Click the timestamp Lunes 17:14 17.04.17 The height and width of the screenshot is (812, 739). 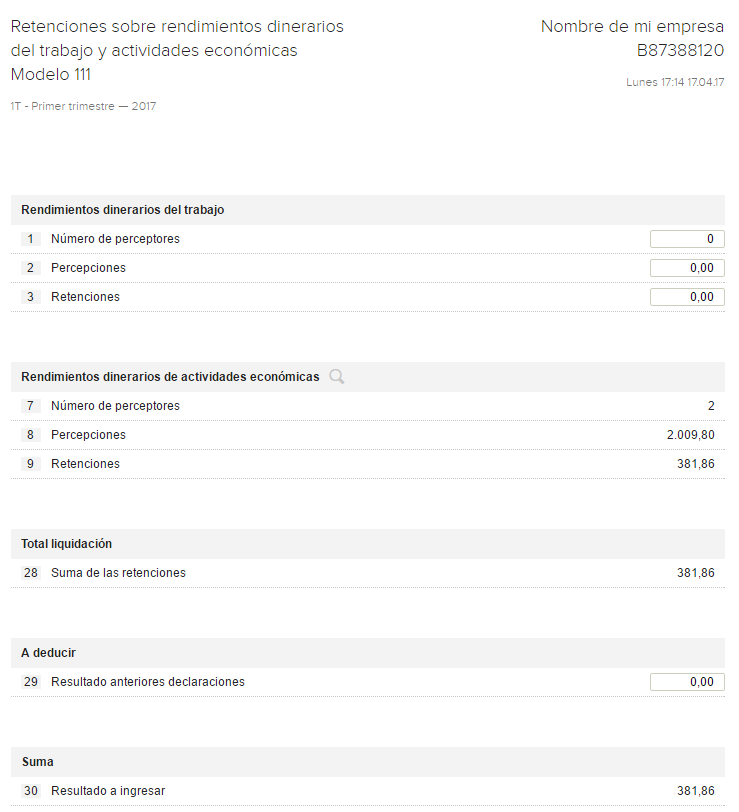pos(675,82)
